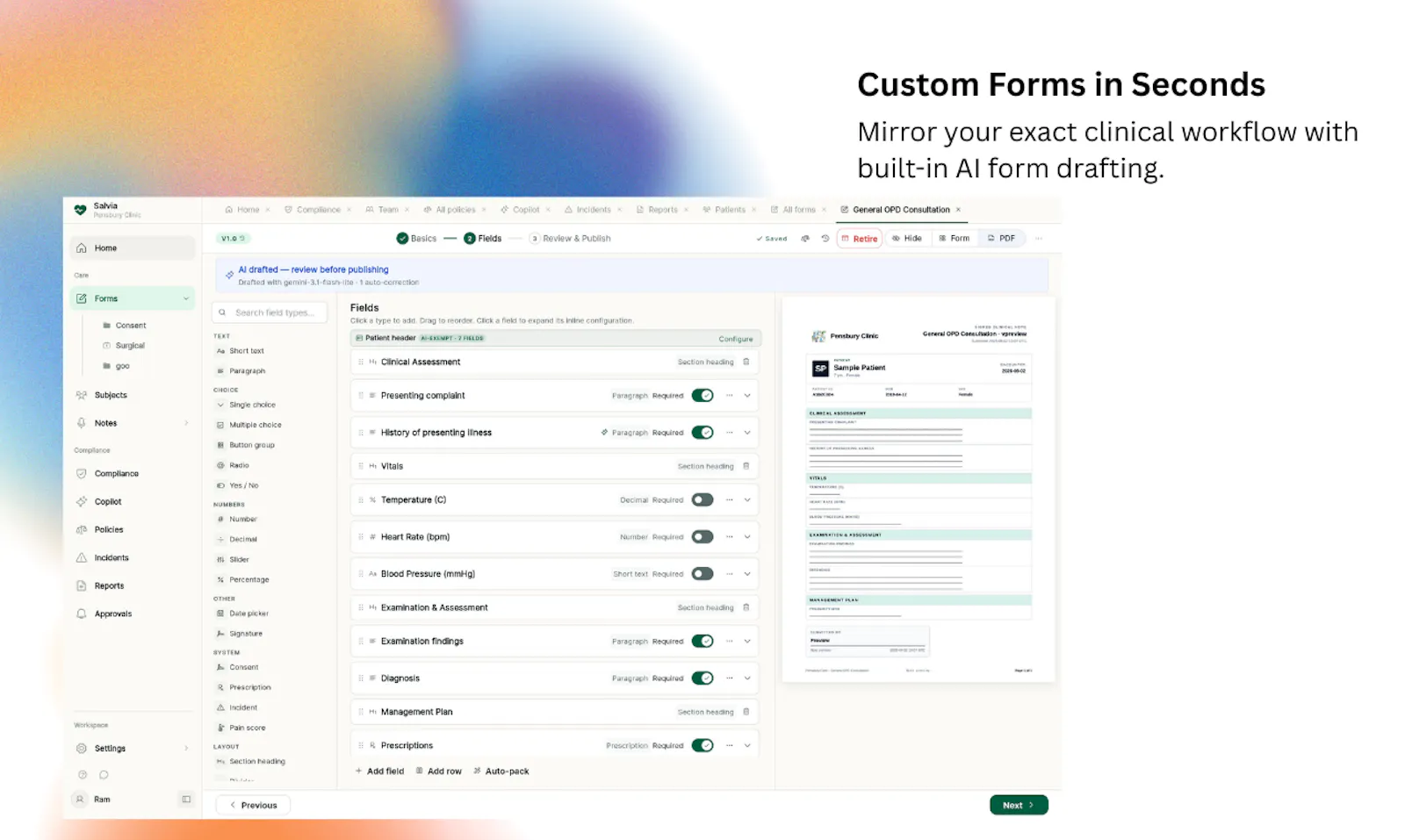Toggle Required for History of presenting illness
Viewport: 1405px width, 840px height.
[702, 433]
